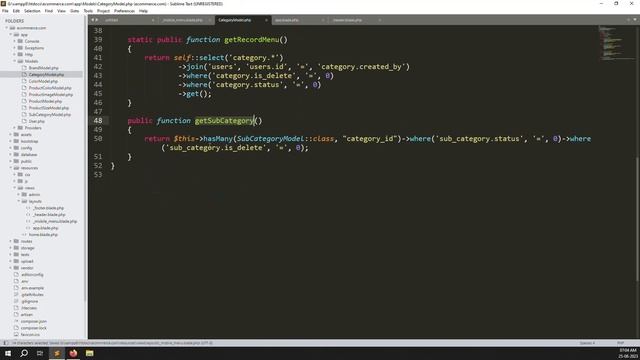
Task: Open the artisan file in the sidebar
Action: [x=27, y=314]
